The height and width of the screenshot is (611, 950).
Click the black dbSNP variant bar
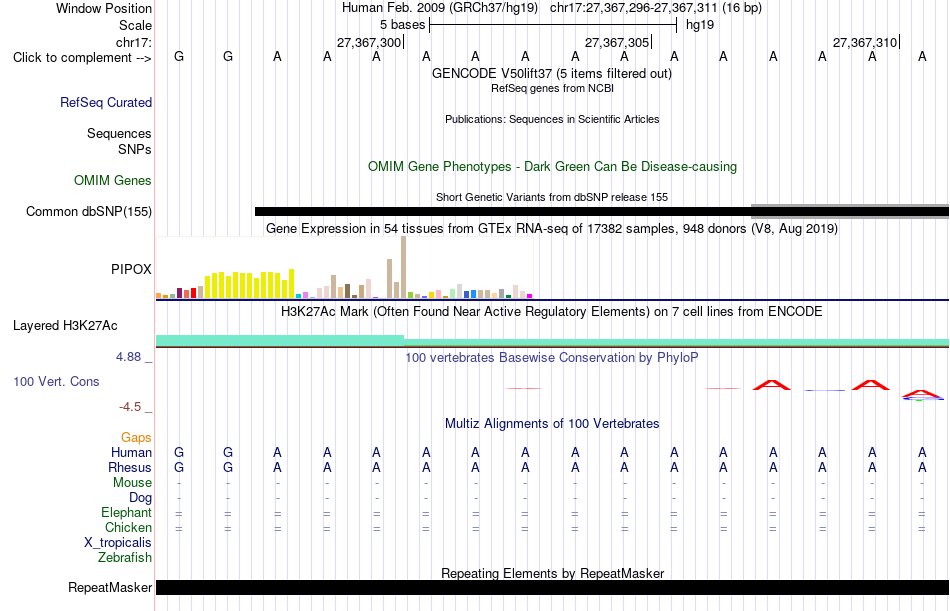503,212
